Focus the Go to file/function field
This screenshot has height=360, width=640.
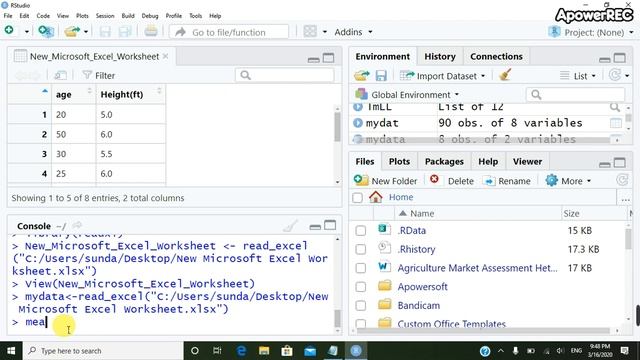point(229,32)
